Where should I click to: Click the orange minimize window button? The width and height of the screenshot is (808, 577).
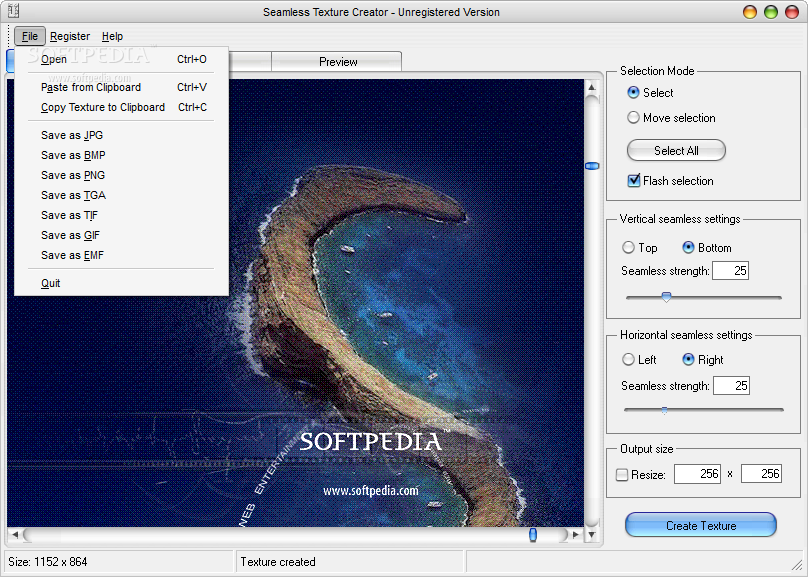750,12
